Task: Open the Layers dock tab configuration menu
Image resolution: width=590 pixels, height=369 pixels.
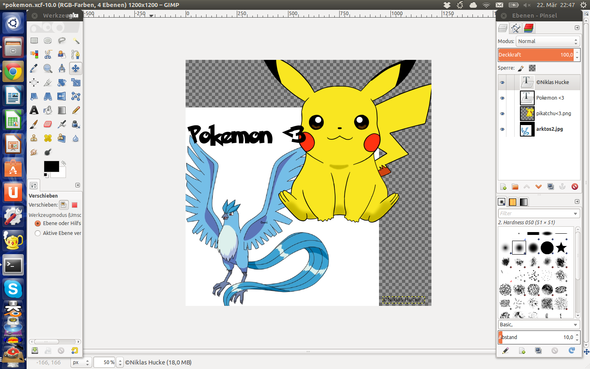Action: click(577, 28)
